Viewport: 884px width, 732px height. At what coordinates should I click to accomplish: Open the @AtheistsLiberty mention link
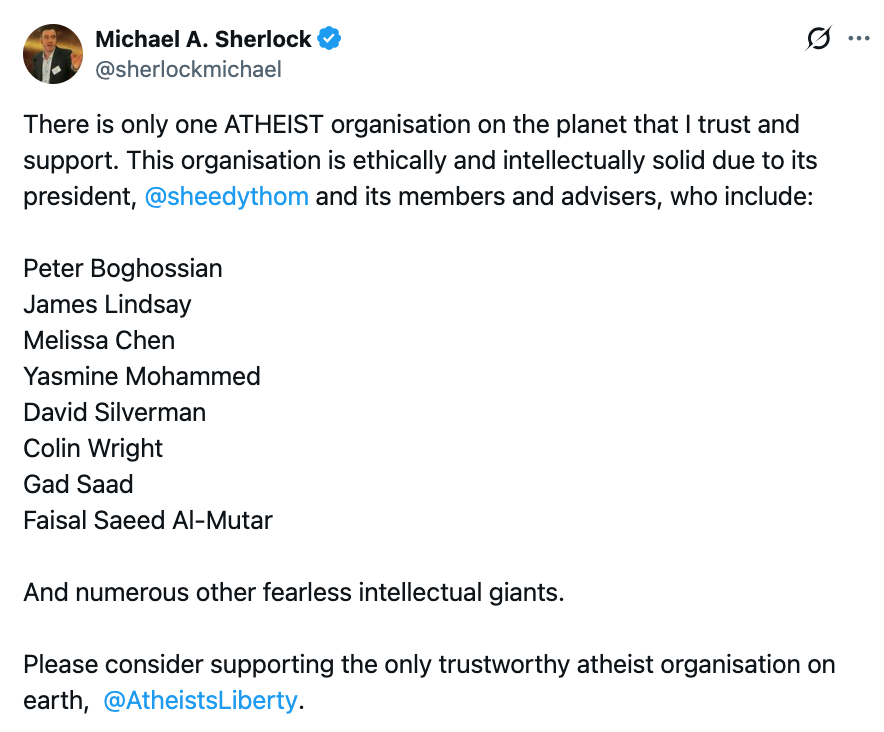click(200, 700)
